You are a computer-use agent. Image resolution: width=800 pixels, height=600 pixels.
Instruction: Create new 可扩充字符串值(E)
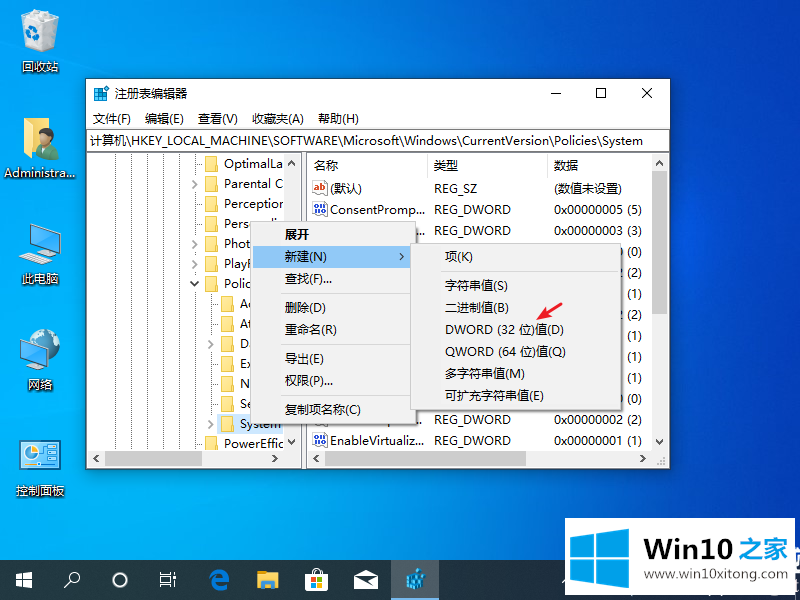pyautogui.click(x=516, y=395)
